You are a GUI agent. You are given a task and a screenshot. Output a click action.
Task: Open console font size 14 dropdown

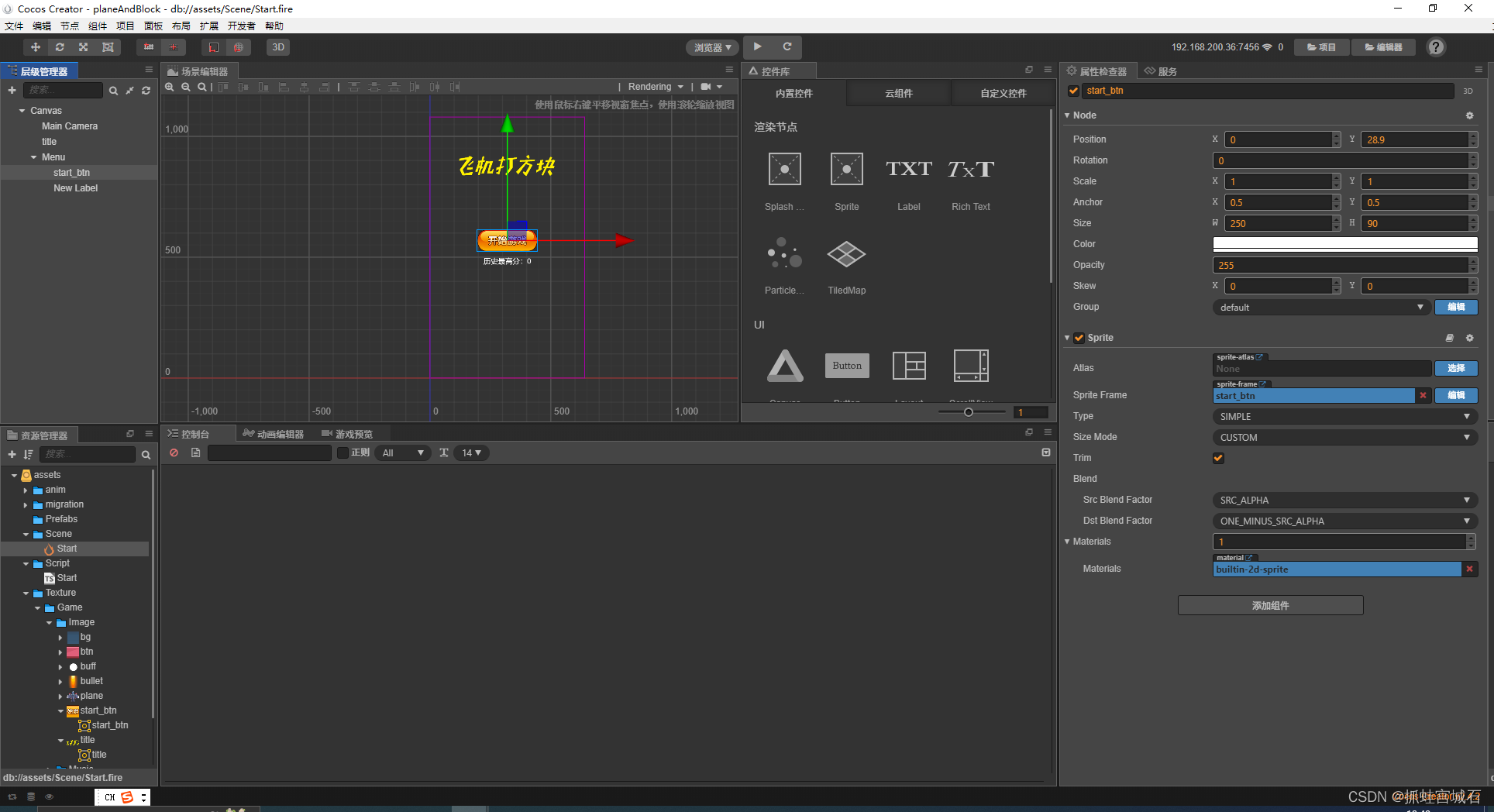[x=472, y=452]
